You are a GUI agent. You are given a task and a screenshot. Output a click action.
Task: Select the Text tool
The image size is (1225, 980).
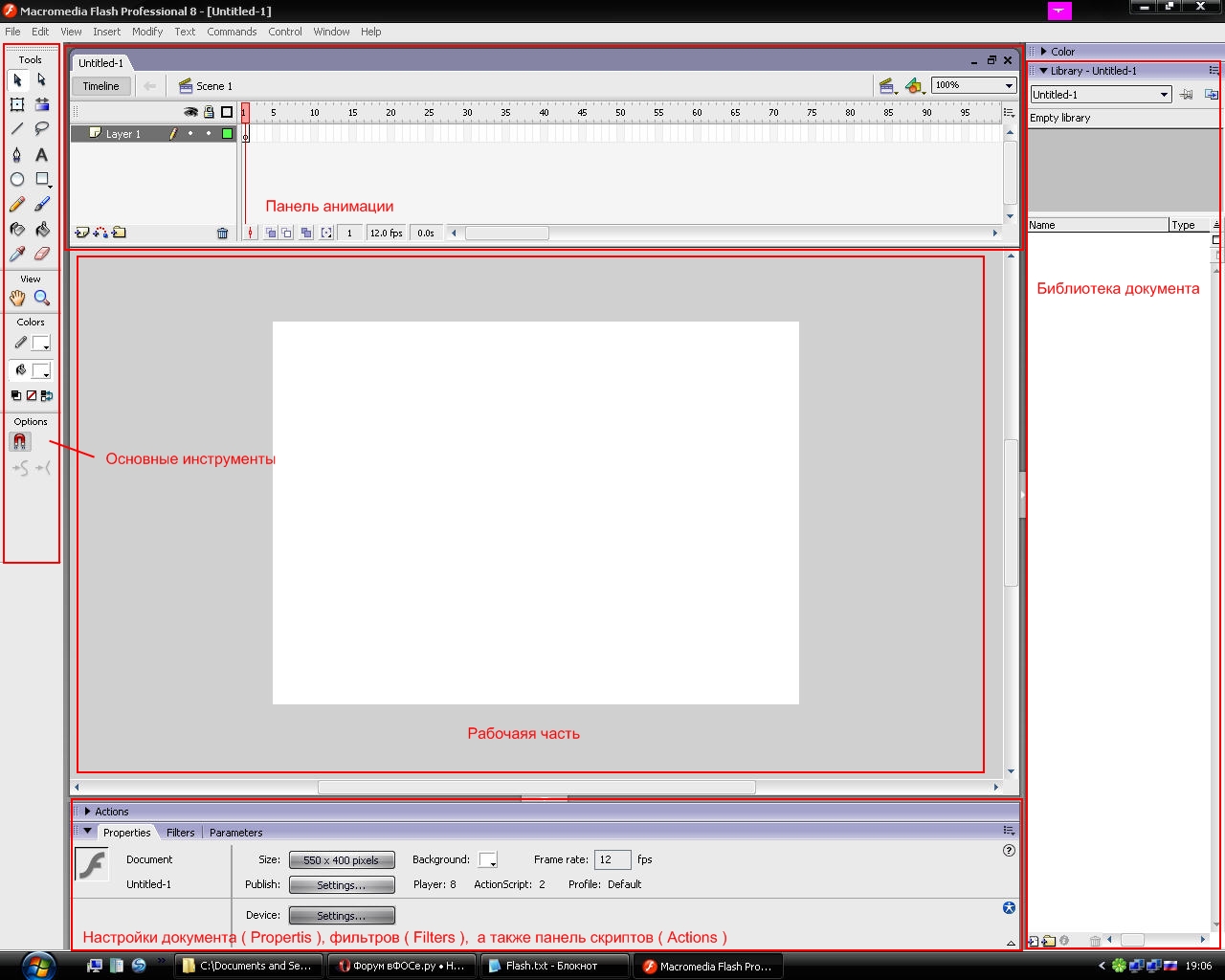click(41, 155)
